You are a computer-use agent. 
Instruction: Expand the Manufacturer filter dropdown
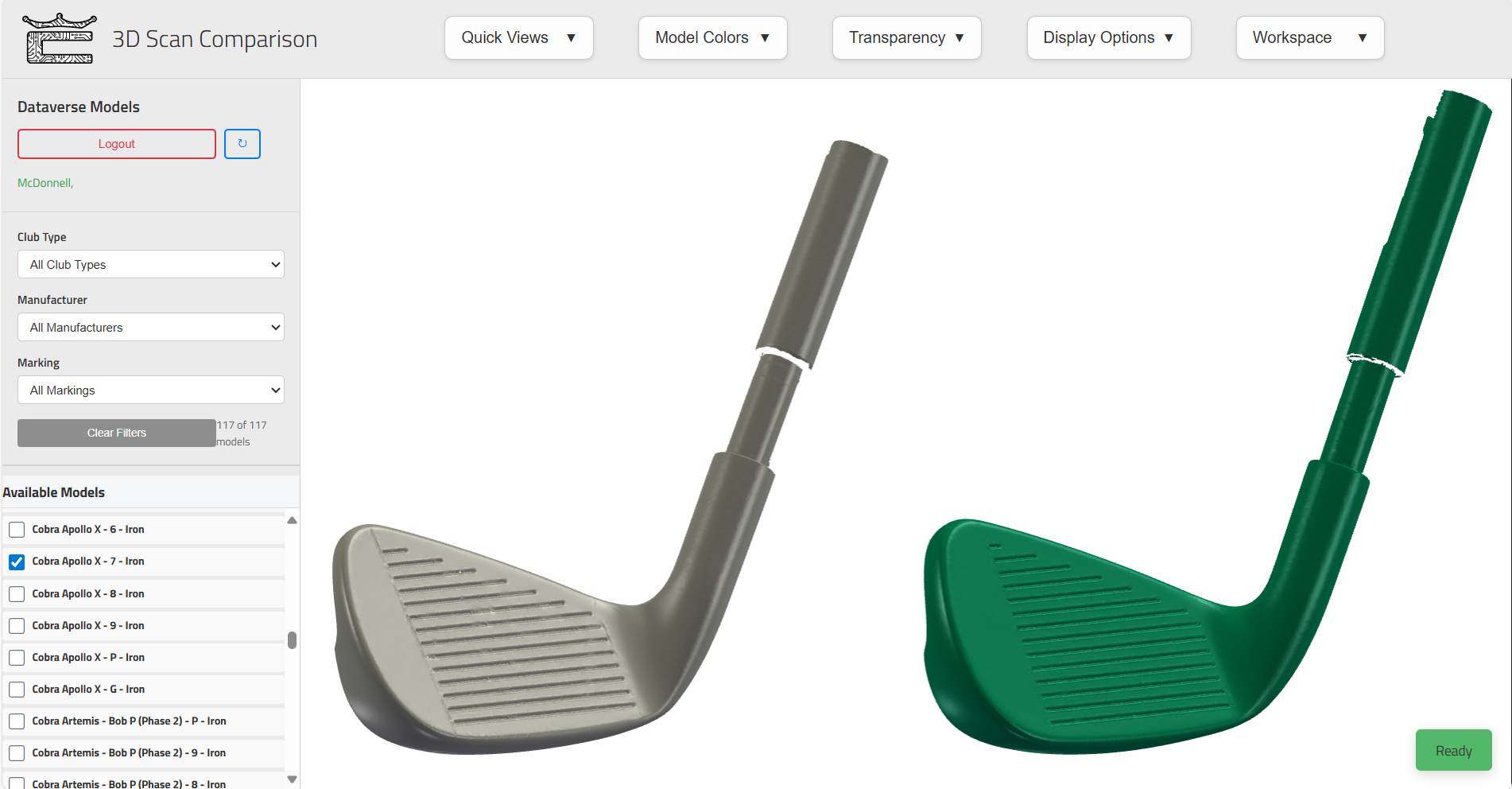click(x=151, y=327)
